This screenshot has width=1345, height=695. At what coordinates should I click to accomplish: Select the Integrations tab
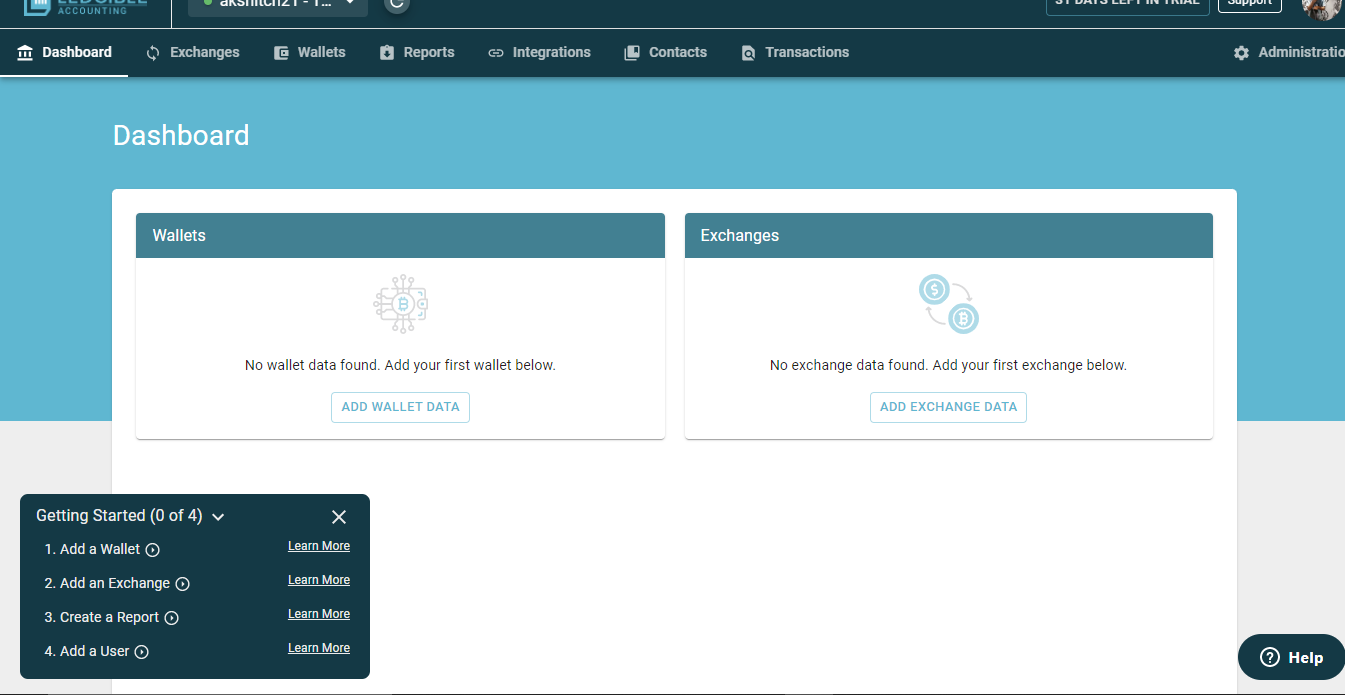[x=539, y=53]
